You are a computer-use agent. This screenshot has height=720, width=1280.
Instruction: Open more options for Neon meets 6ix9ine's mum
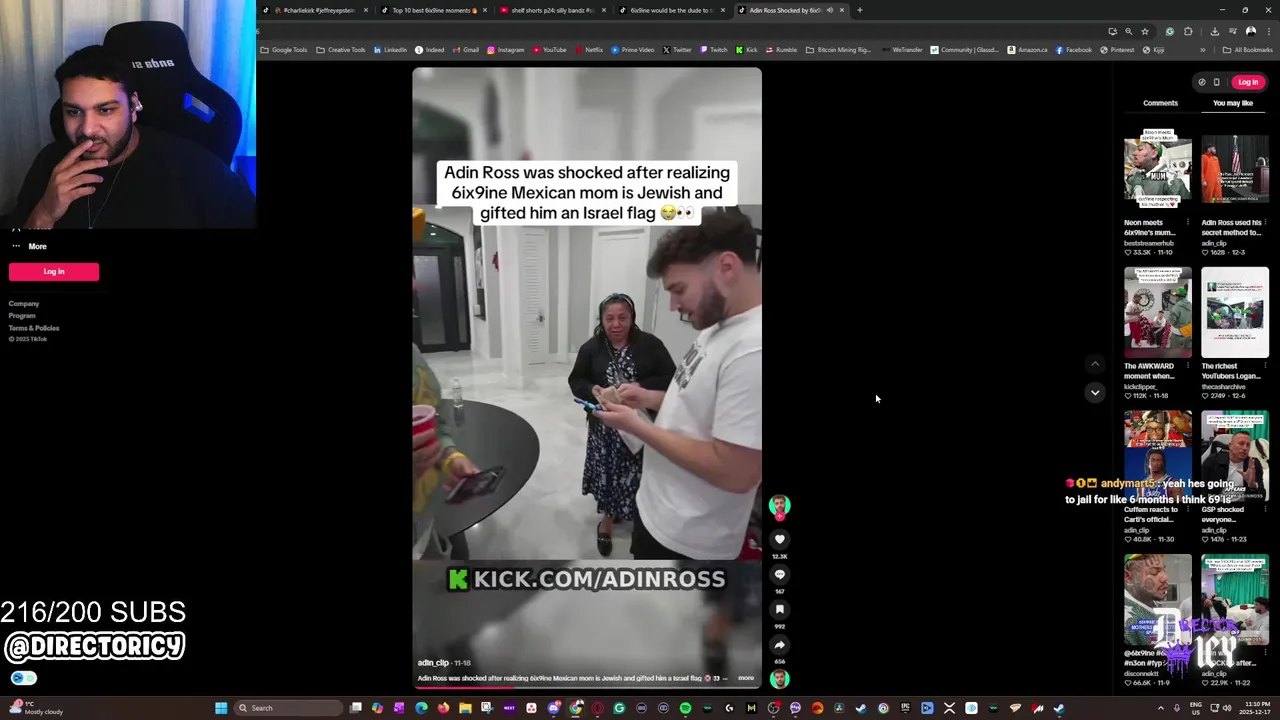[1188, 223]
